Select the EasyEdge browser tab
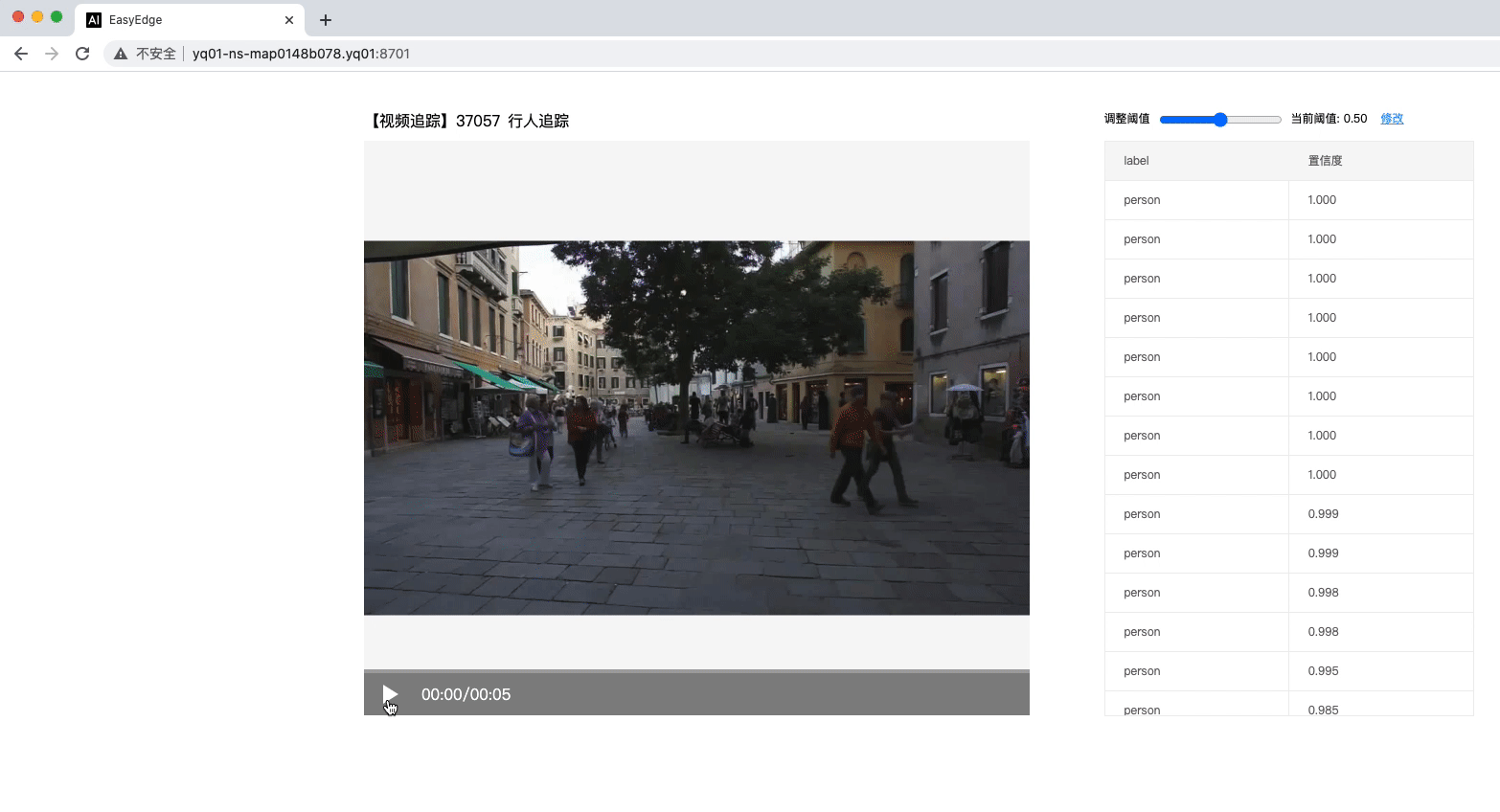Viewport: 1500px width, 812px height. click(190, 20)
